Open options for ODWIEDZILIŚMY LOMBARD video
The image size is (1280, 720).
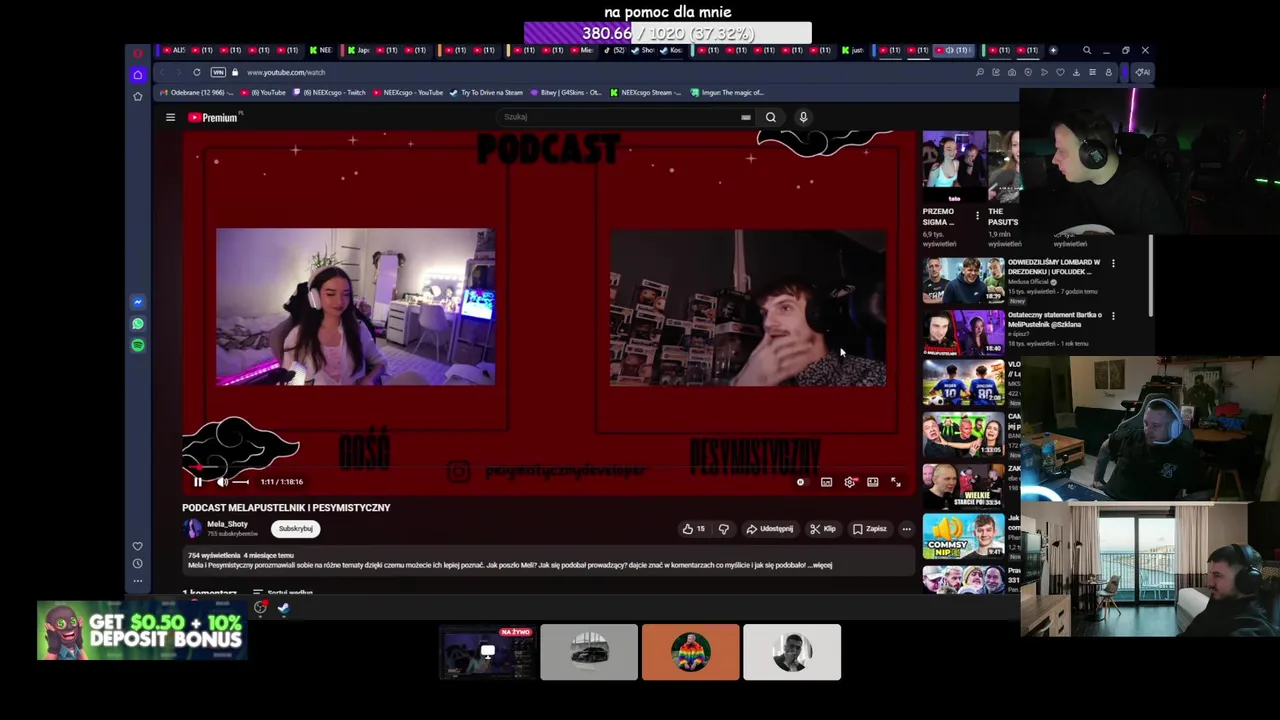pyautogui.click(x=1113, y=263)
